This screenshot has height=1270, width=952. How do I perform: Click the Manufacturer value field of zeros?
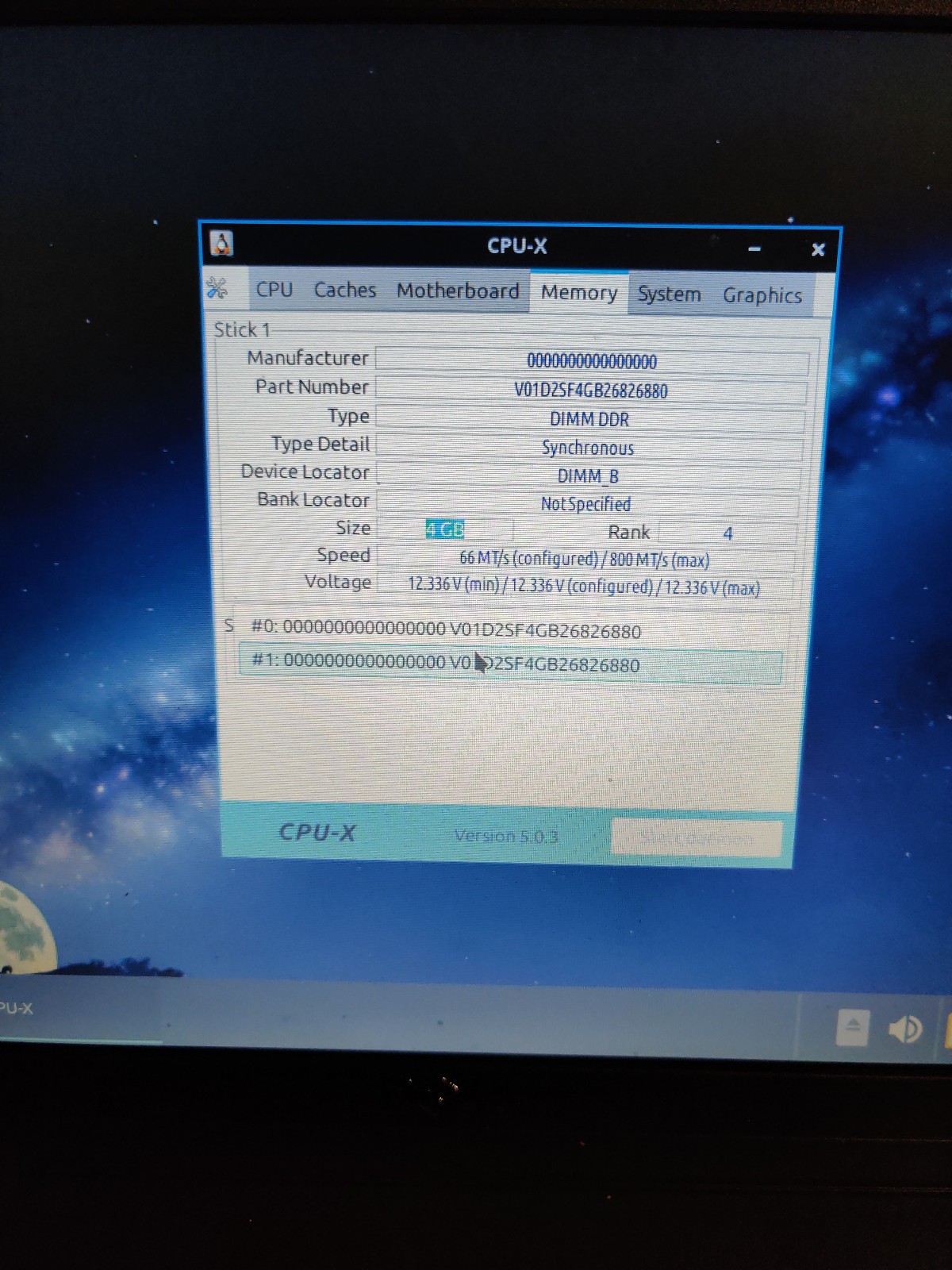pyautogui.click(x=592, y=361)
